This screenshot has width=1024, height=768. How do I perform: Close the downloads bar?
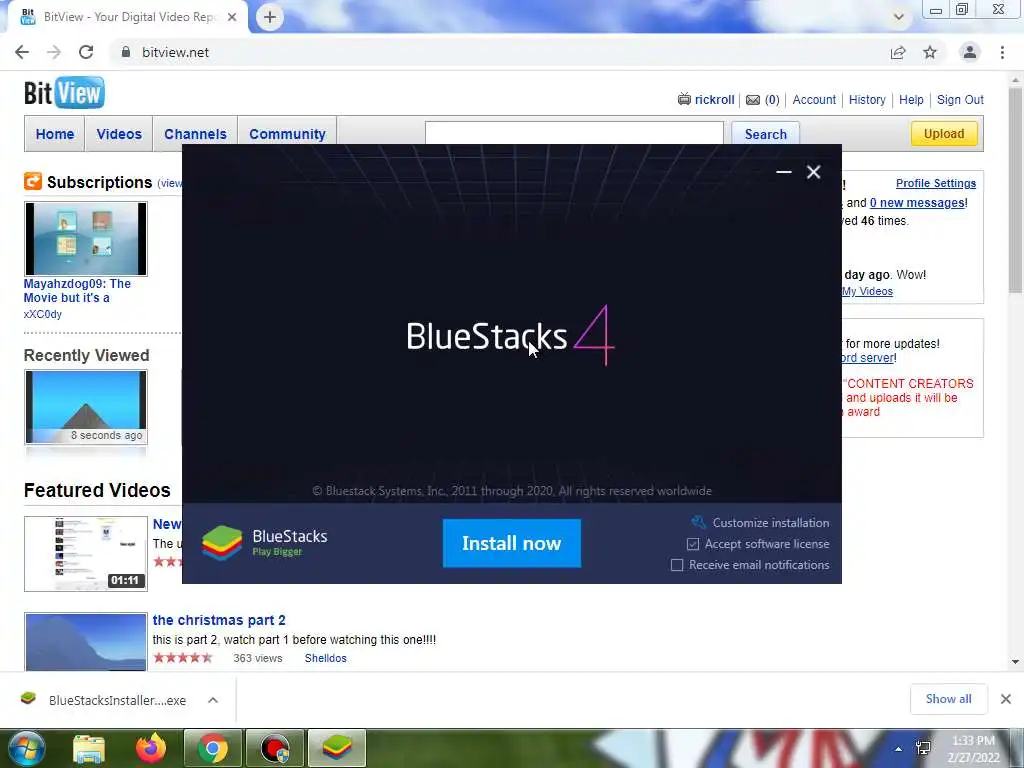(x=1006, y=699)
